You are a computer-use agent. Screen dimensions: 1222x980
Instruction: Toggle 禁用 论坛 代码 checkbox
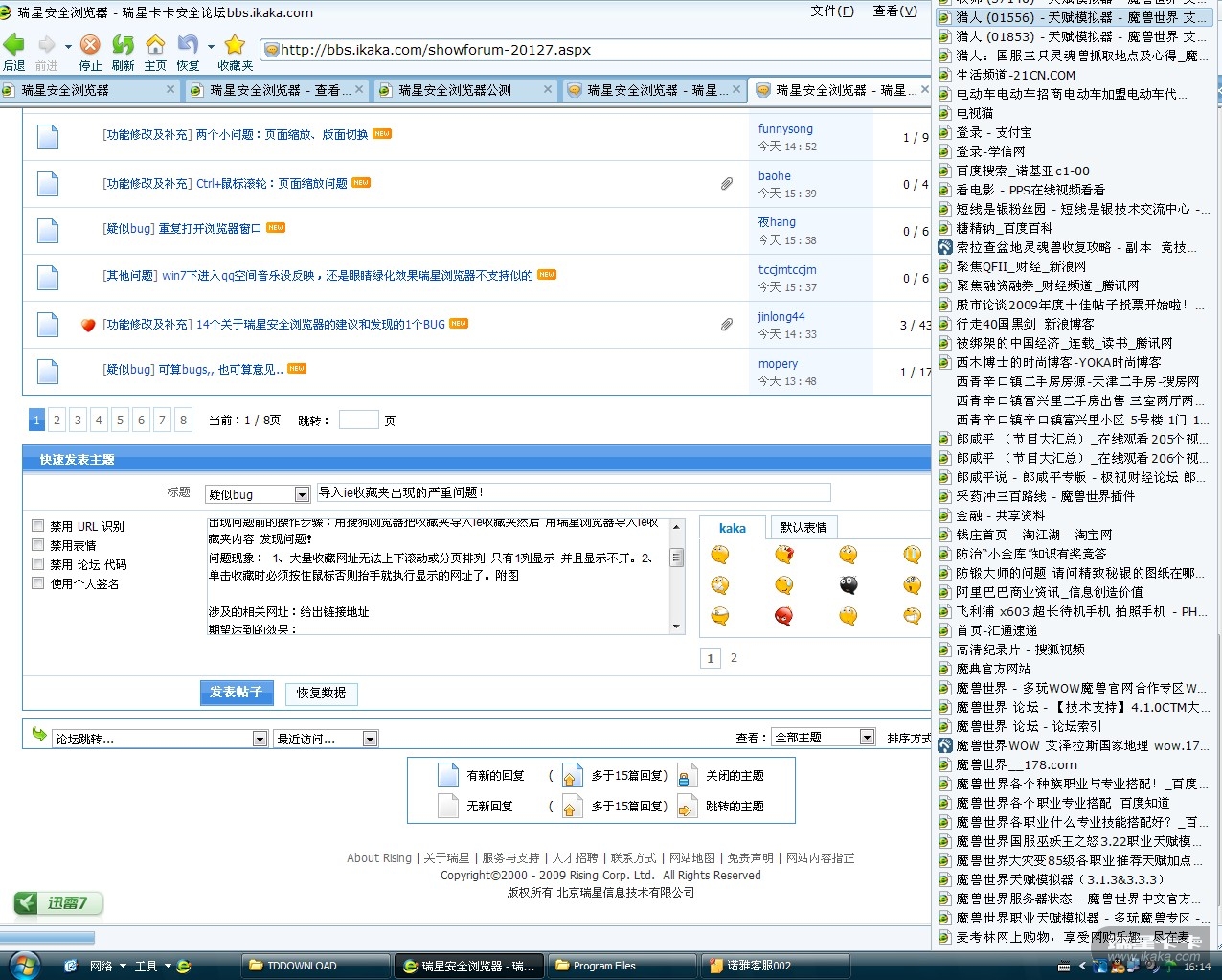38,564
